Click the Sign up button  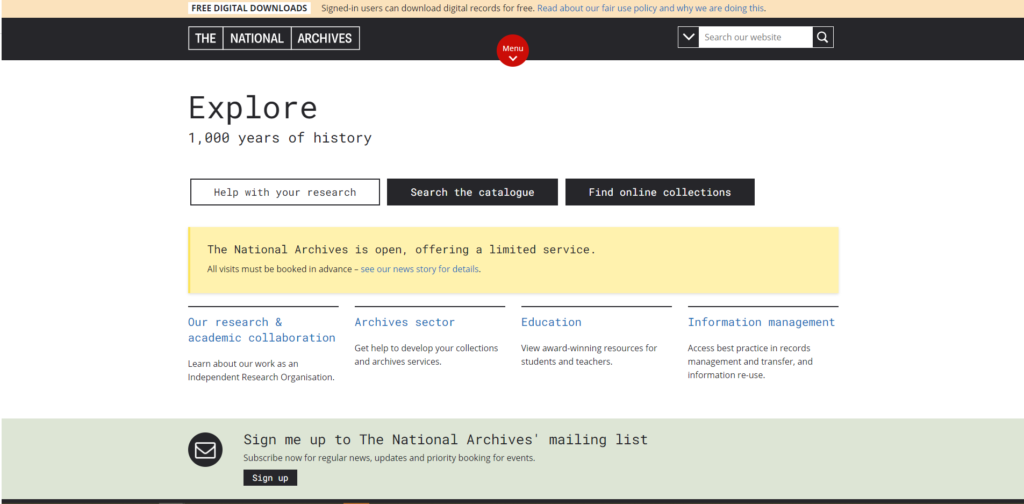coord(270,478)
